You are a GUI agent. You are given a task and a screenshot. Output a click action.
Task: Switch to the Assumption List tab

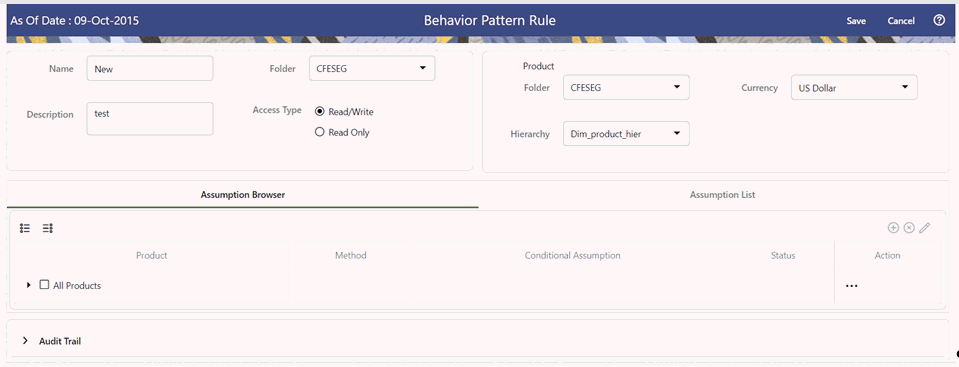[x=722, y=195]
